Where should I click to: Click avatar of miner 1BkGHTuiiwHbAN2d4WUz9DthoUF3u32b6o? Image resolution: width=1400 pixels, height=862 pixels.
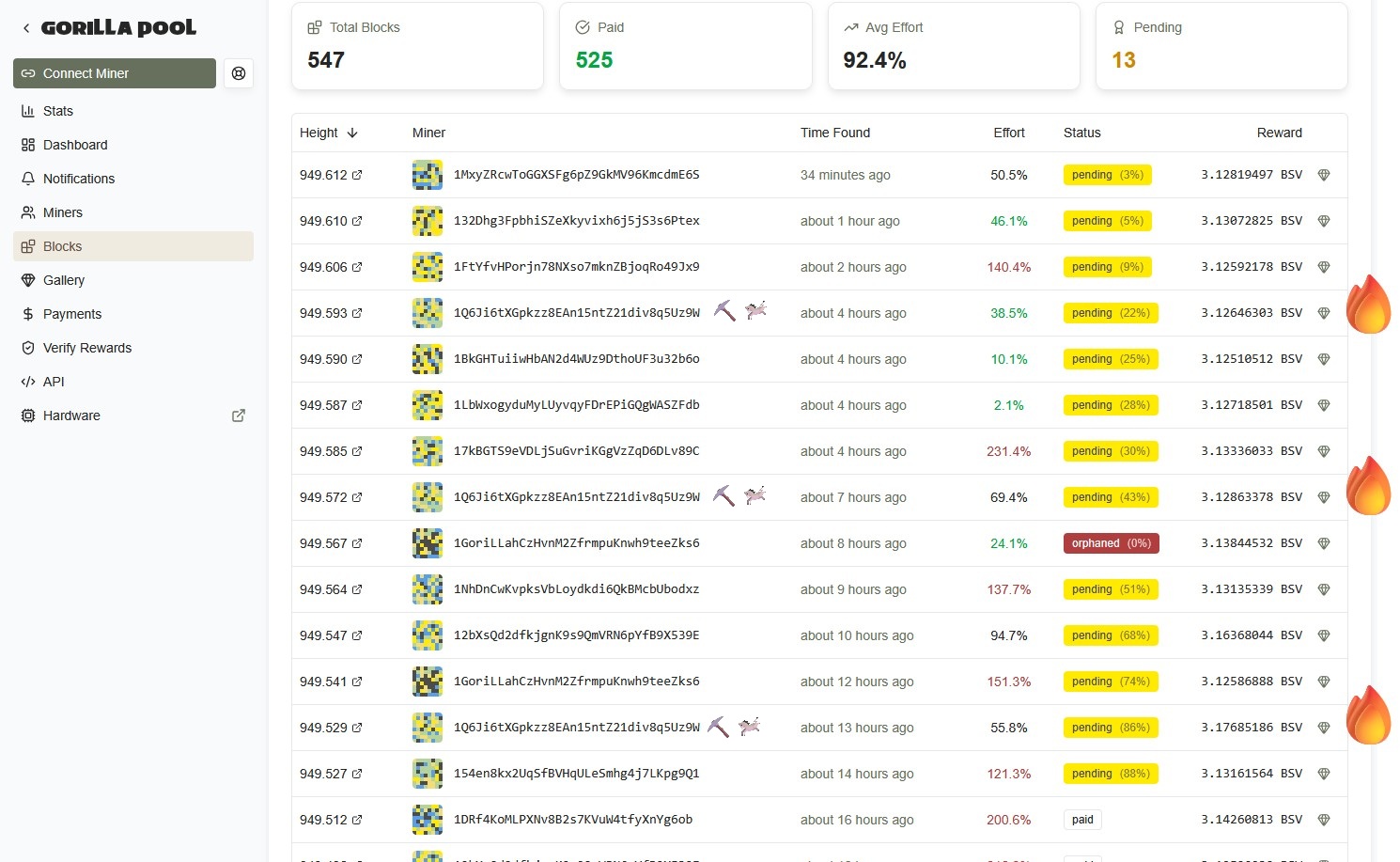pos(428,359)
